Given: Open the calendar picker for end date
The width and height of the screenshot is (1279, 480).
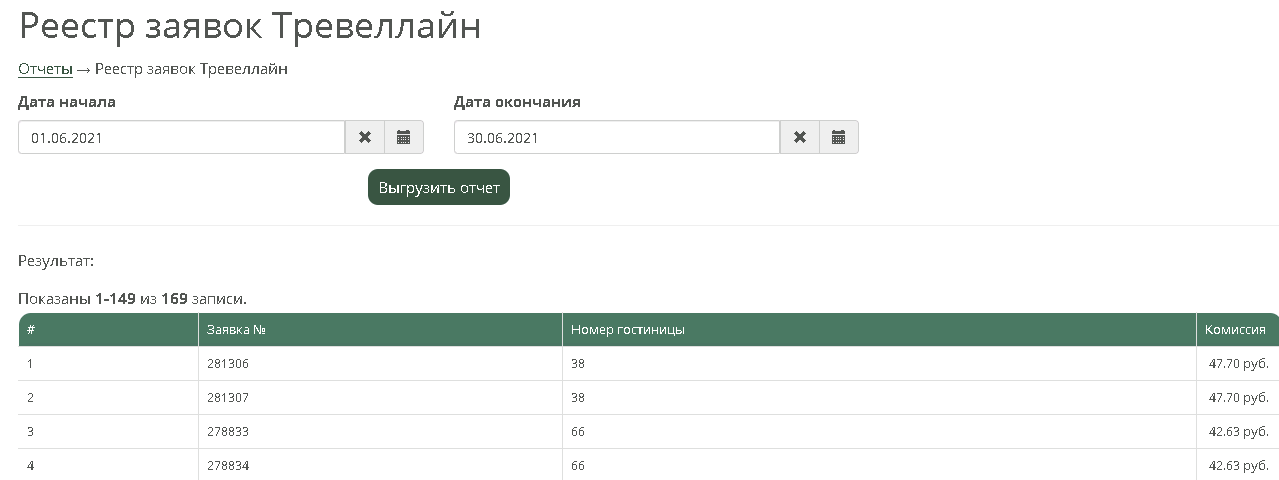Looking at the screenshot, I should pos(839,138).
